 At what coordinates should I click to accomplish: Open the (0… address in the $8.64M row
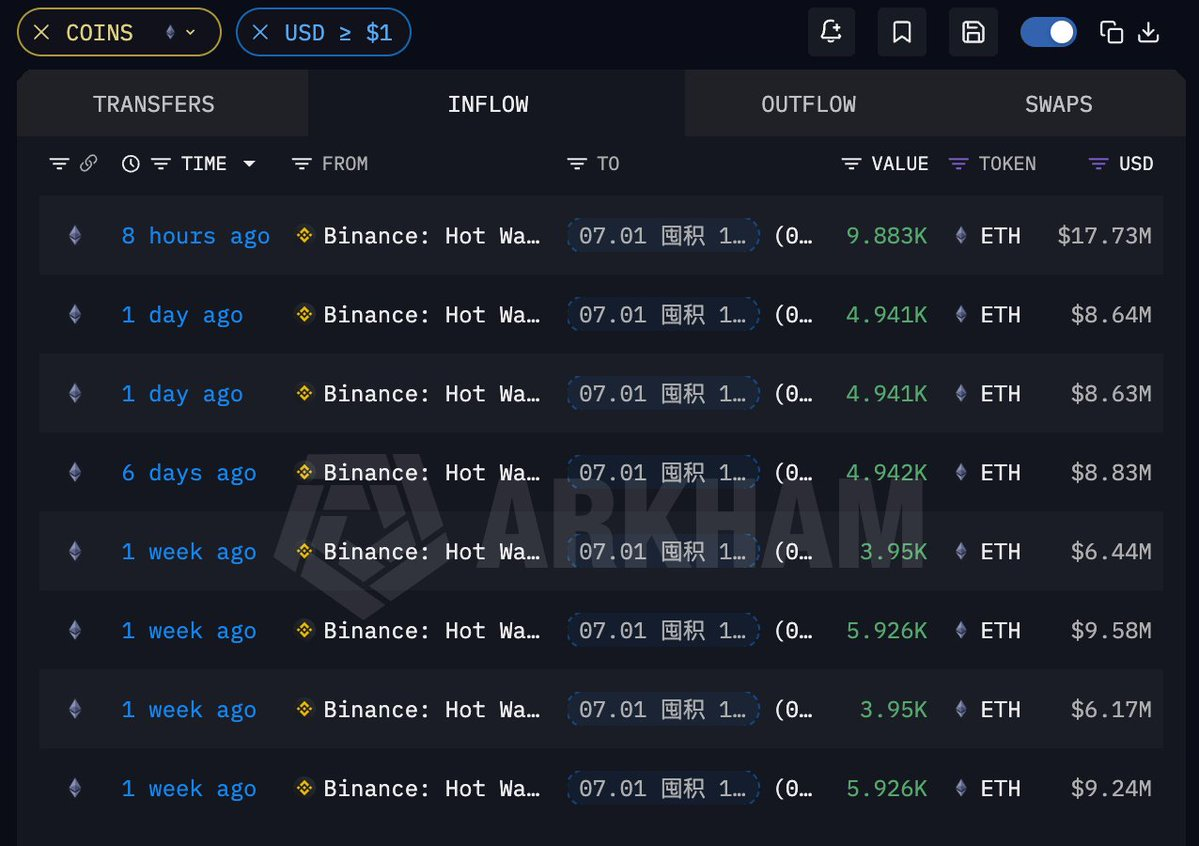(x=793, y=314)
